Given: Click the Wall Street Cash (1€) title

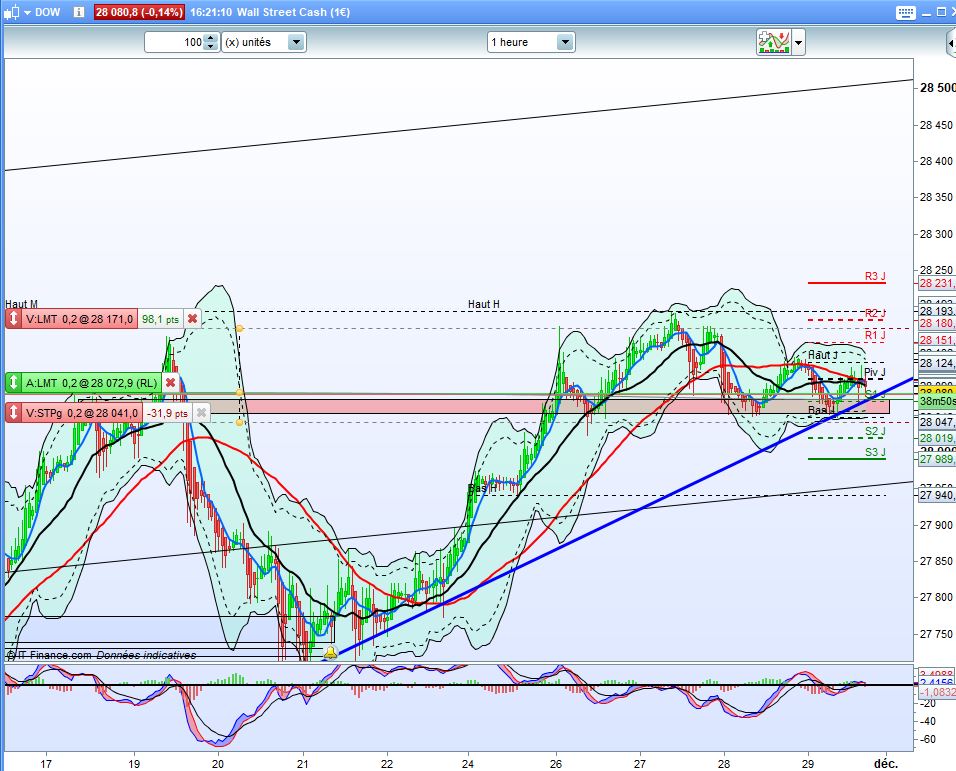Looking at the screenshot, I should click(293, 12).
